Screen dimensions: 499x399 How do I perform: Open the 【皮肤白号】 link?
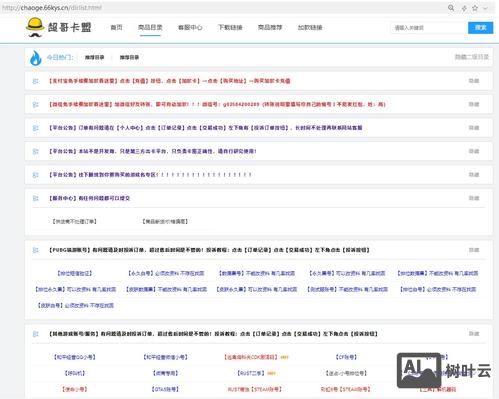[x=75, y=305]
